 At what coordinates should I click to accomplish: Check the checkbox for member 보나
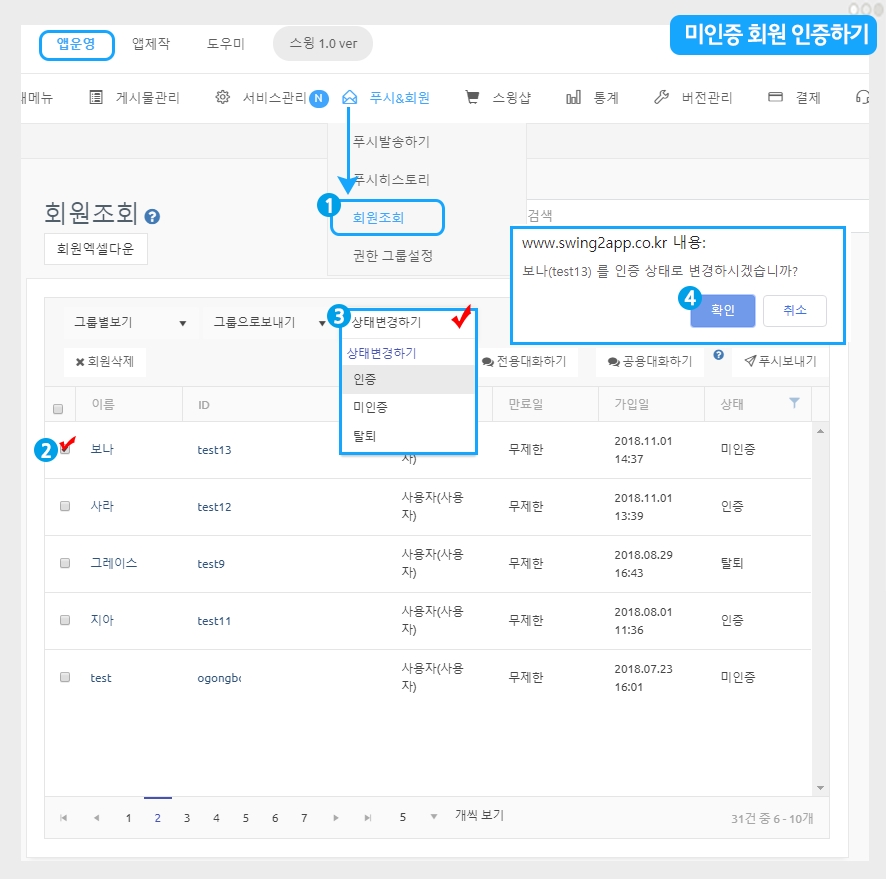click(x=65, y=449)
